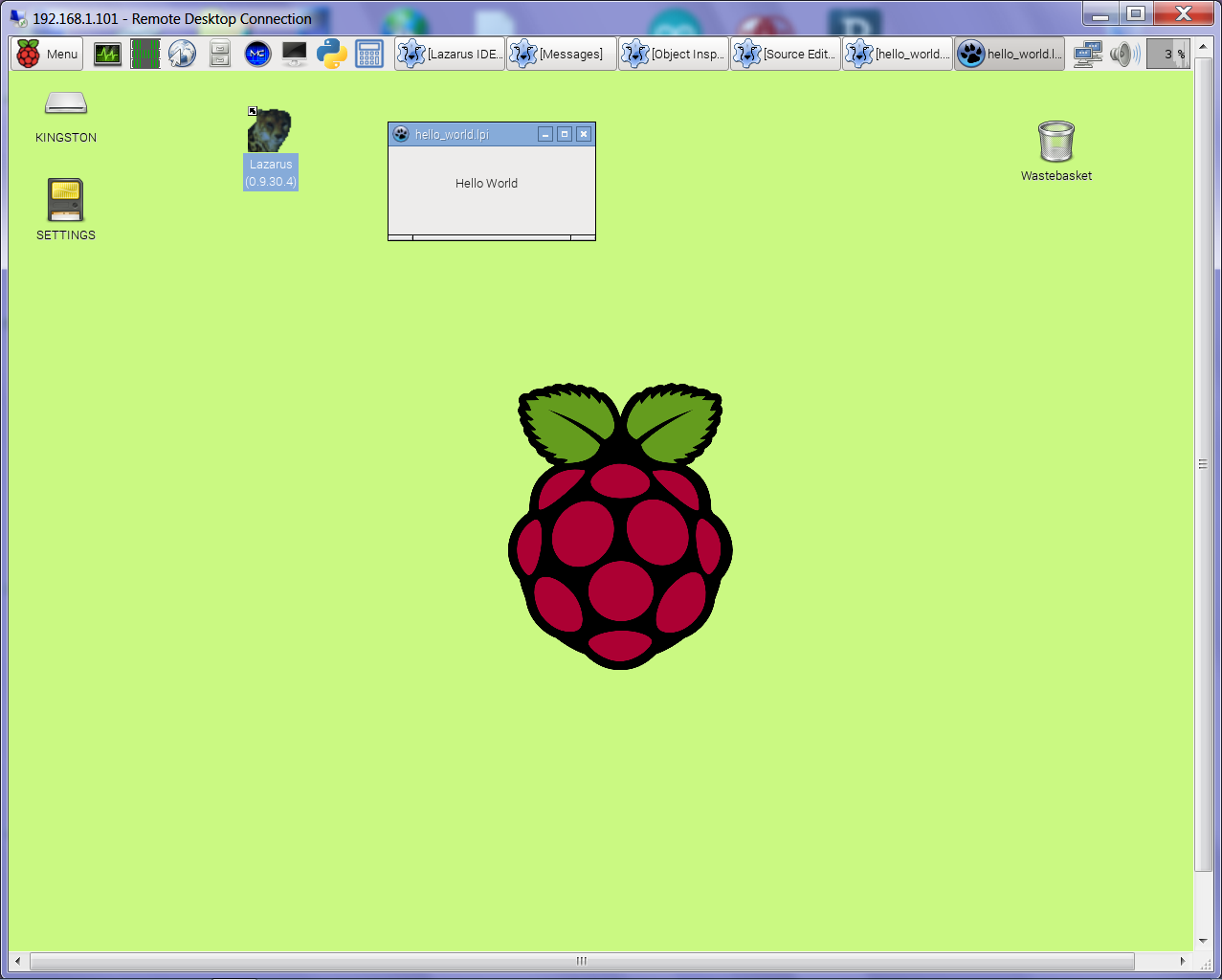
Task: Show the Object Inspector window
Action: 674,54
